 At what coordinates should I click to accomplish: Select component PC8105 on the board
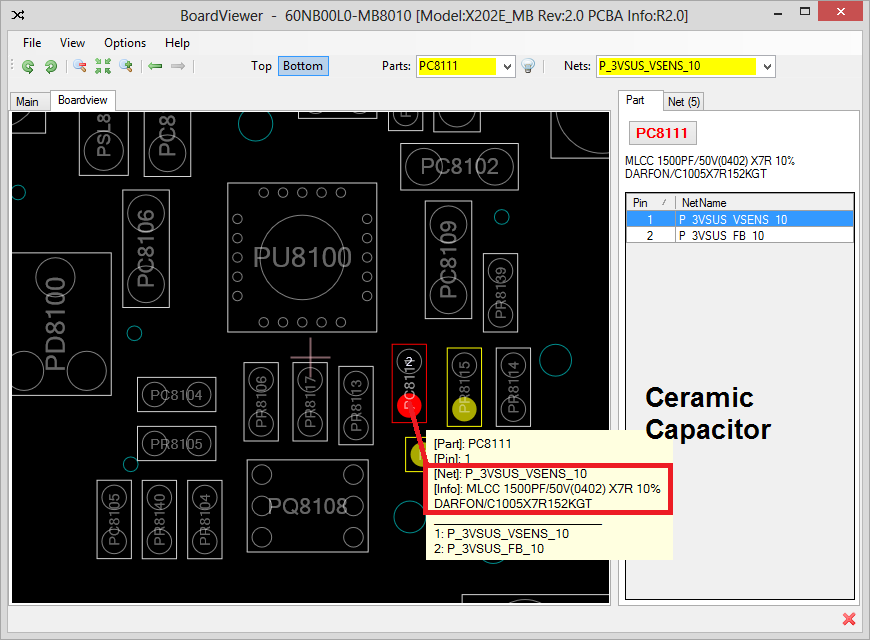point(114,520)
